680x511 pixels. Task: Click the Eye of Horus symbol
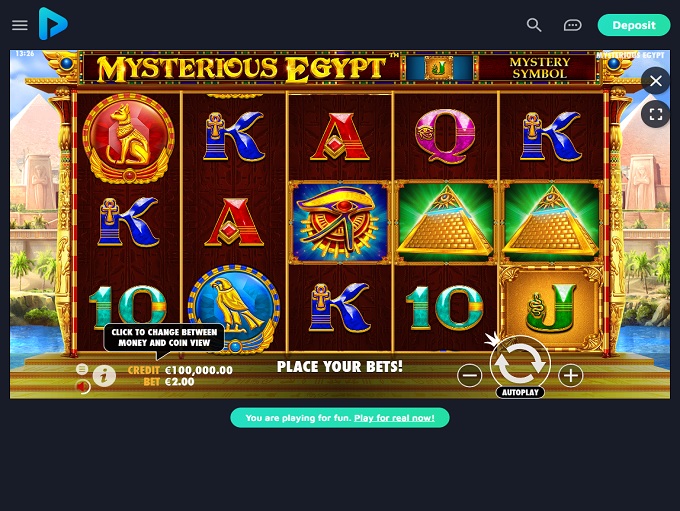[x=340, y=223]
